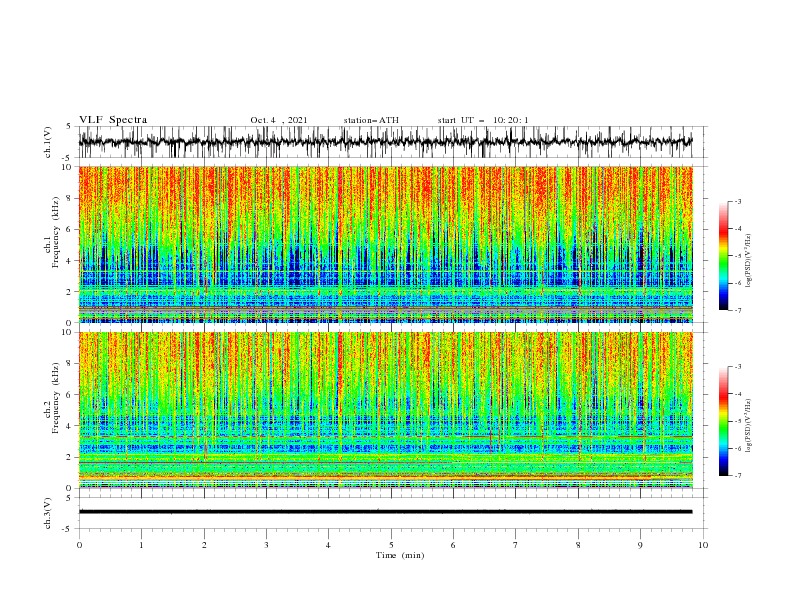Click the 'ch.3(V)' axis label
The image size is (792, 612).
pyautogui.click(x=48, y=513)
